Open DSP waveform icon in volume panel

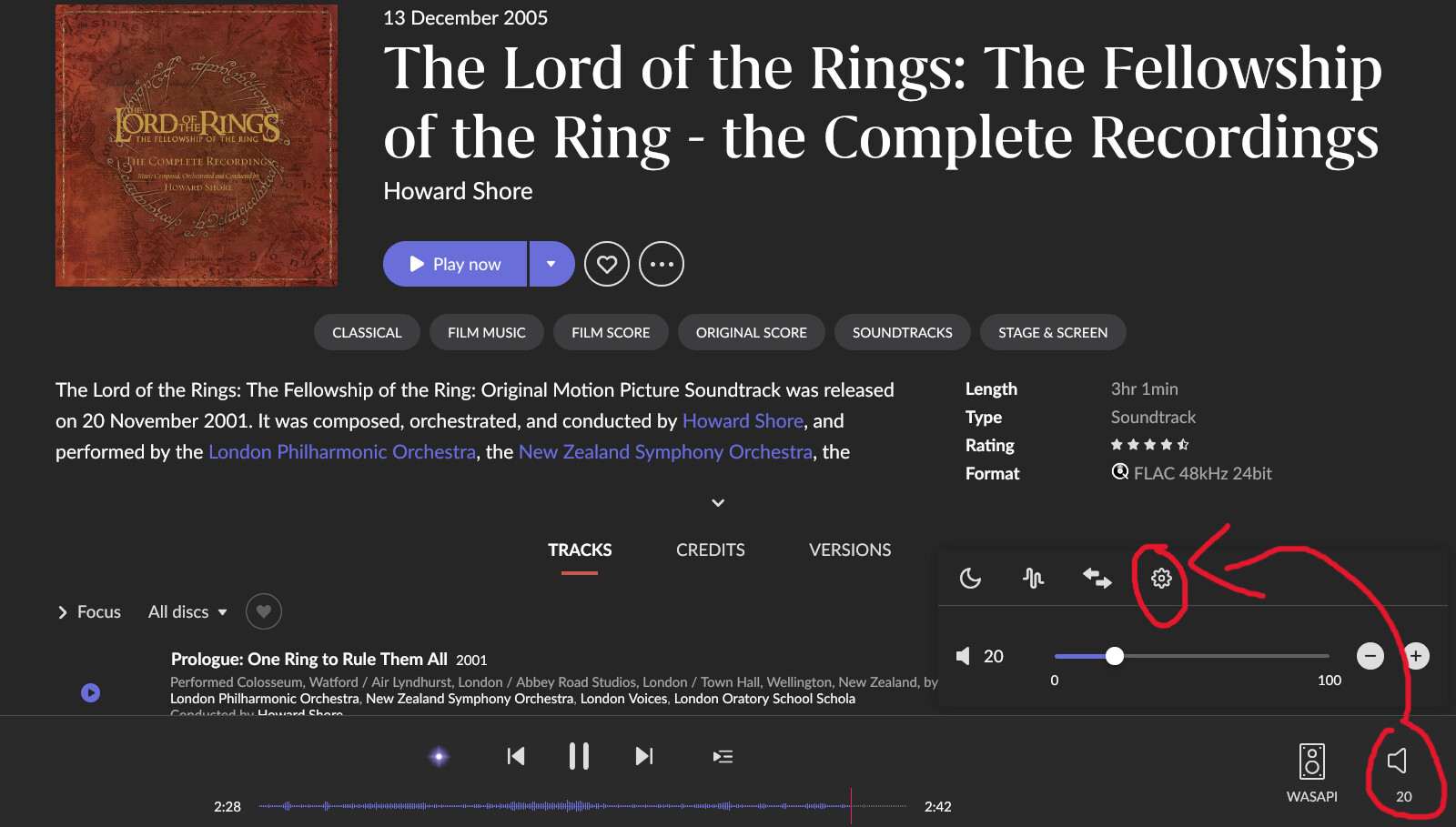(x=1033, y=578)
